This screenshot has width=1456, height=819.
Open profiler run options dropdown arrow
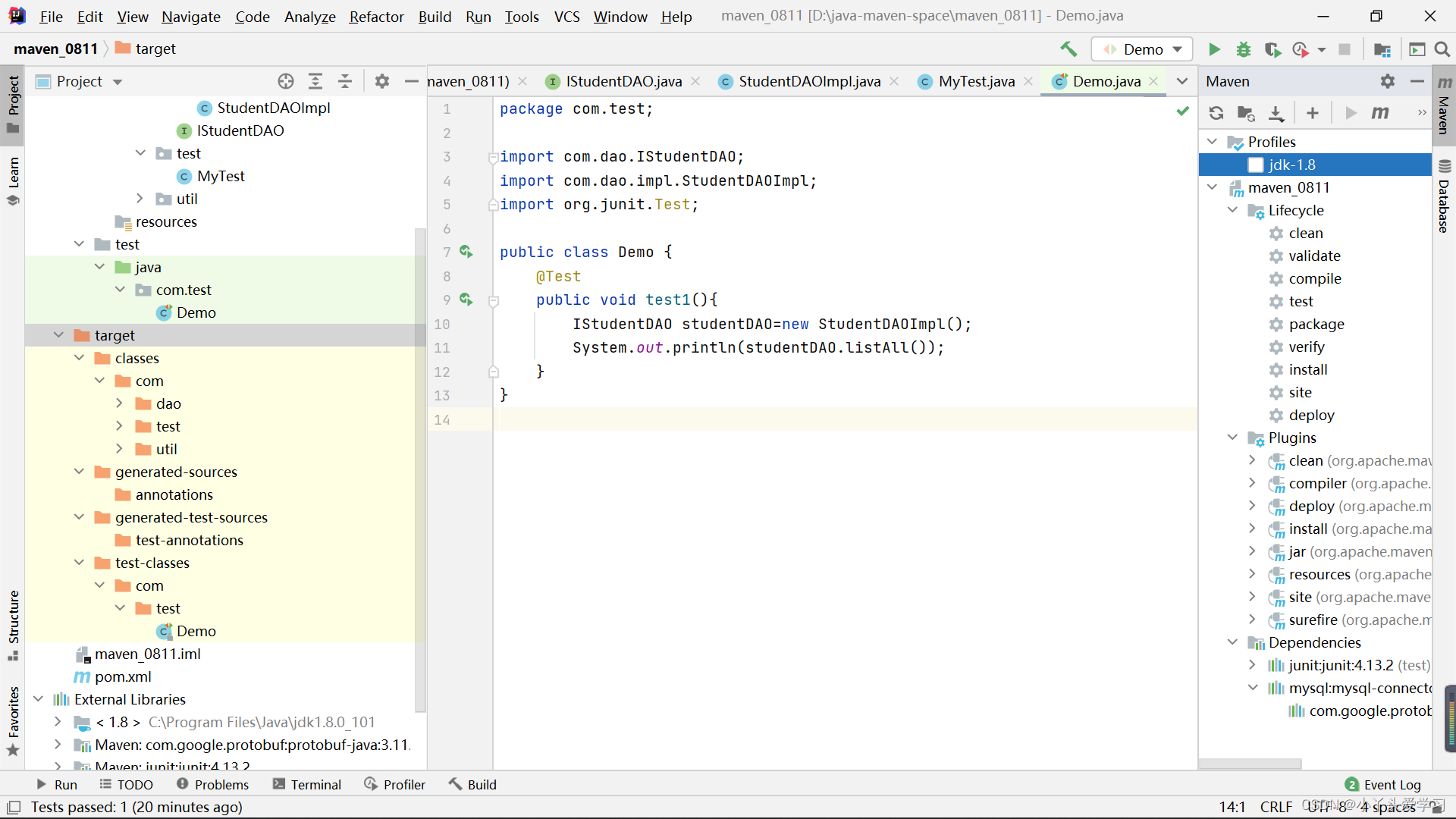point(1322,49)
